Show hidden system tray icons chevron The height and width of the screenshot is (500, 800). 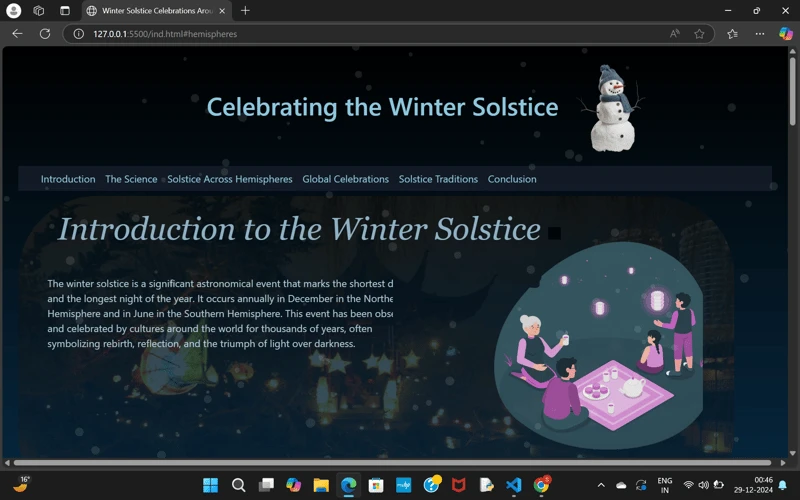(x=601, y=485)
